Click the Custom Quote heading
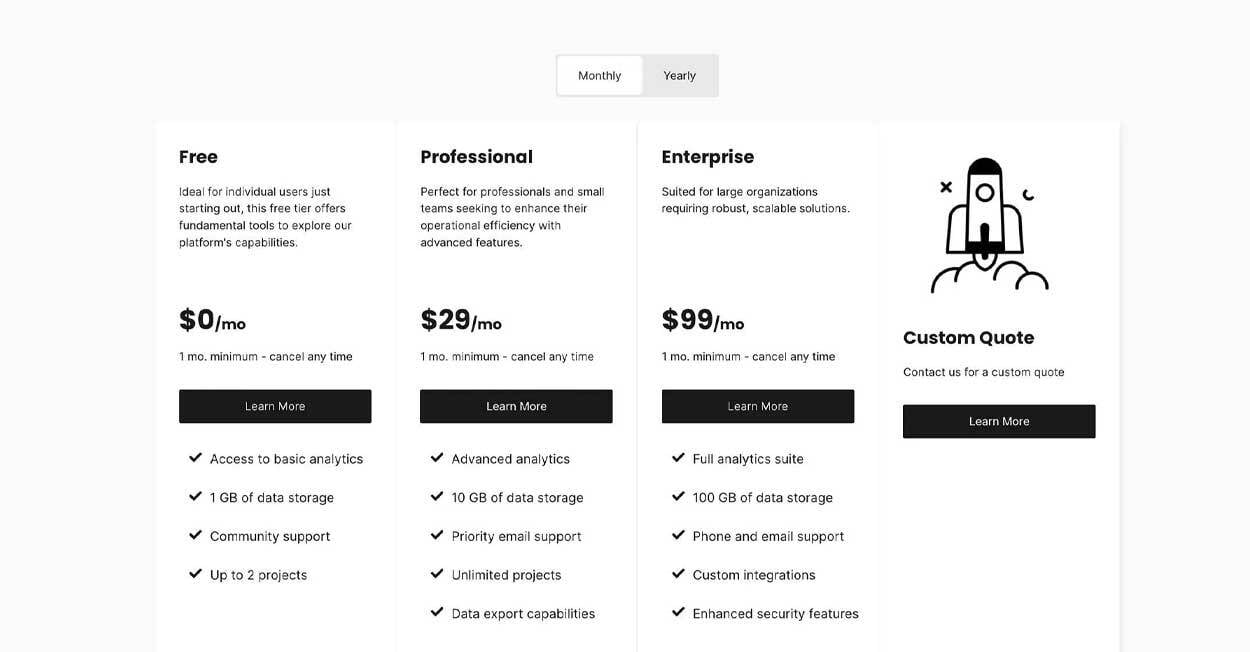 (968, 338)
